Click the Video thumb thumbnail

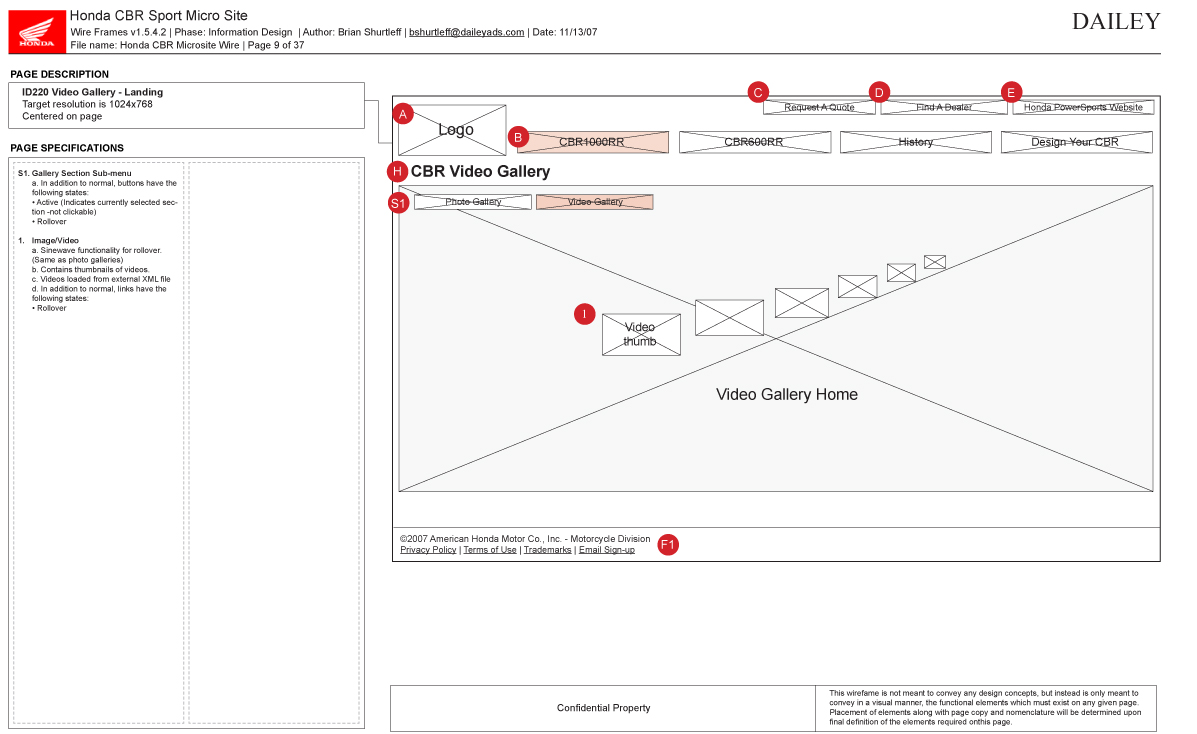point(641,335)
